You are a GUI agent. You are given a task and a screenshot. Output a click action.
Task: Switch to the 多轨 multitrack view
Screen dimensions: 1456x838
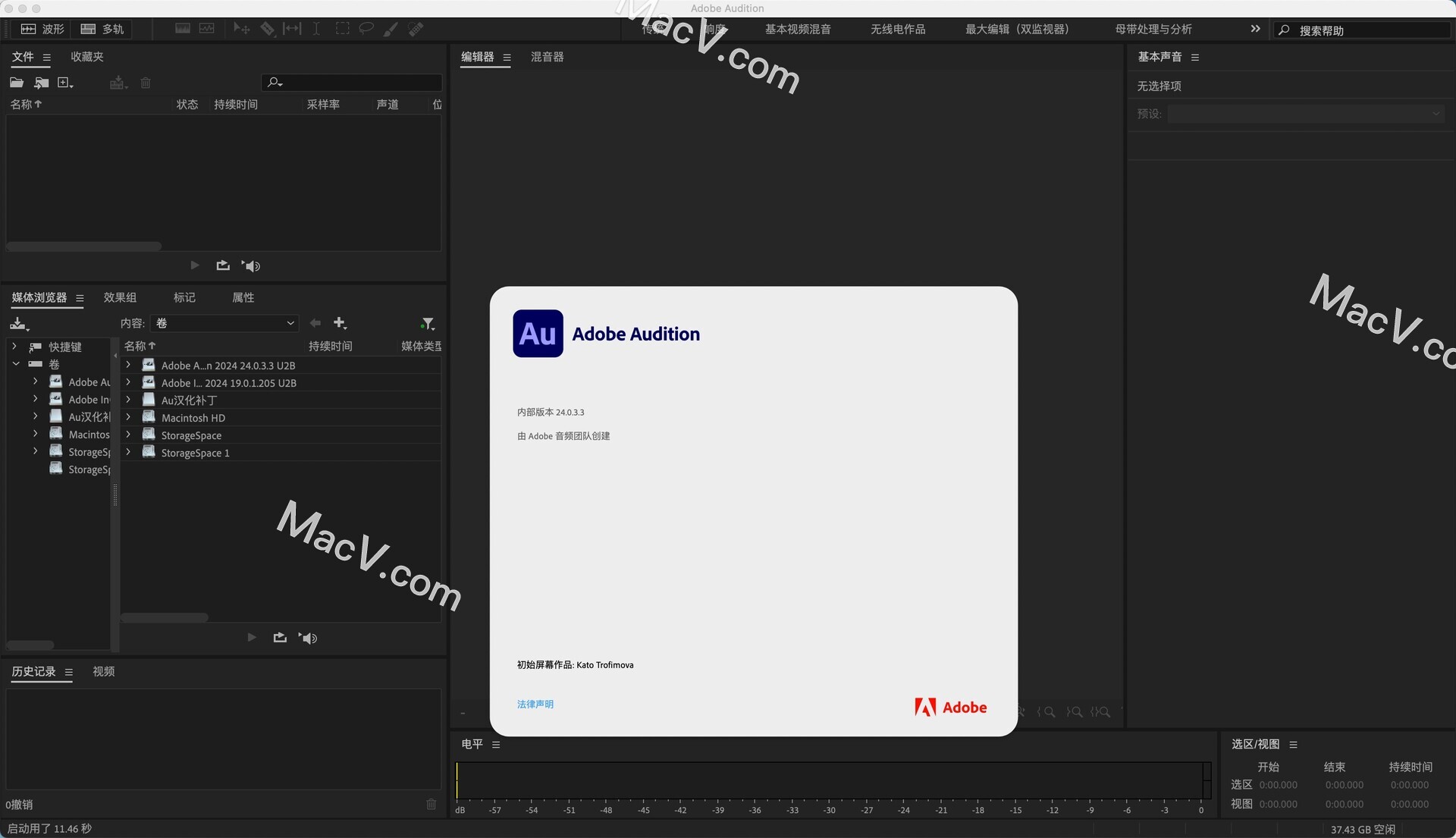click(102, 29)
